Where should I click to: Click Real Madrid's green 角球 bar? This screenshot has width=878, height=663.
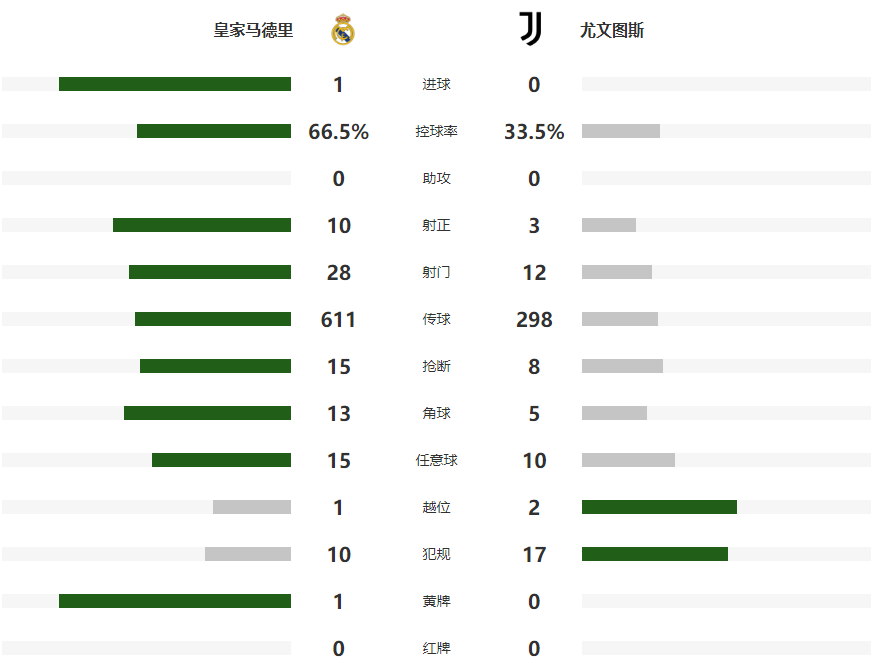click(x=207, y=413)
